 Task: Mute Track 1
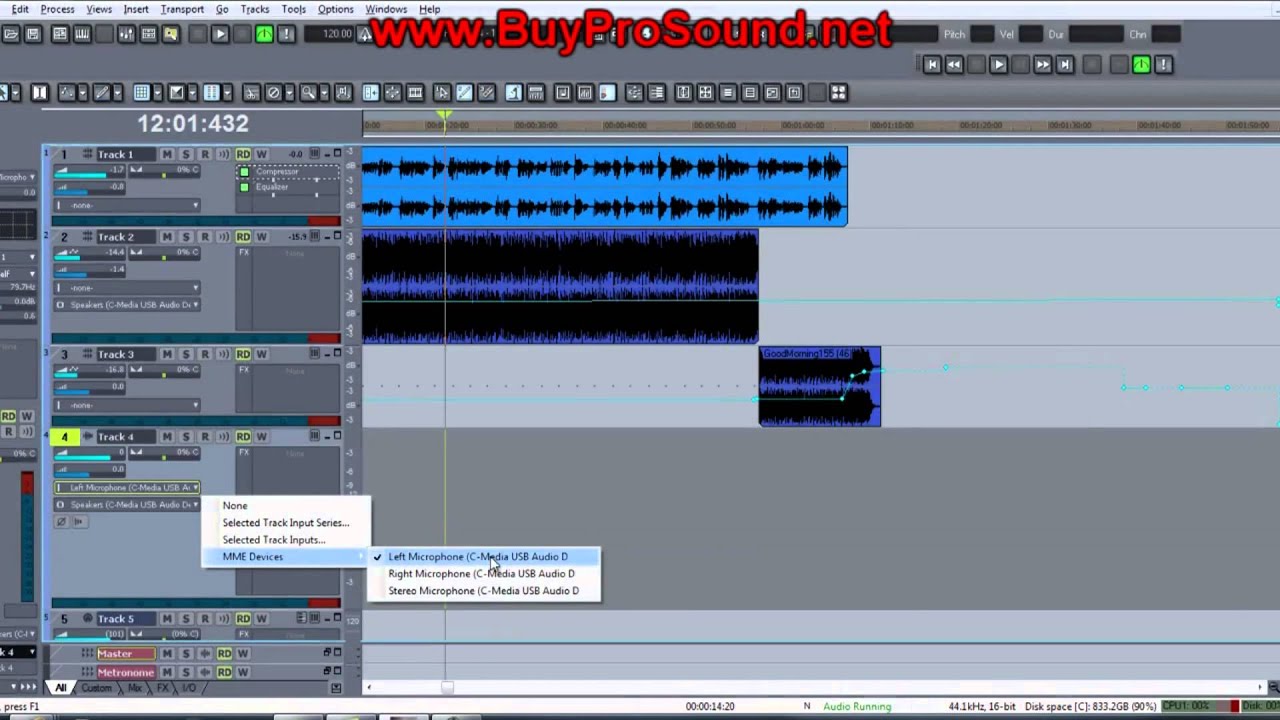coord(167,154)
